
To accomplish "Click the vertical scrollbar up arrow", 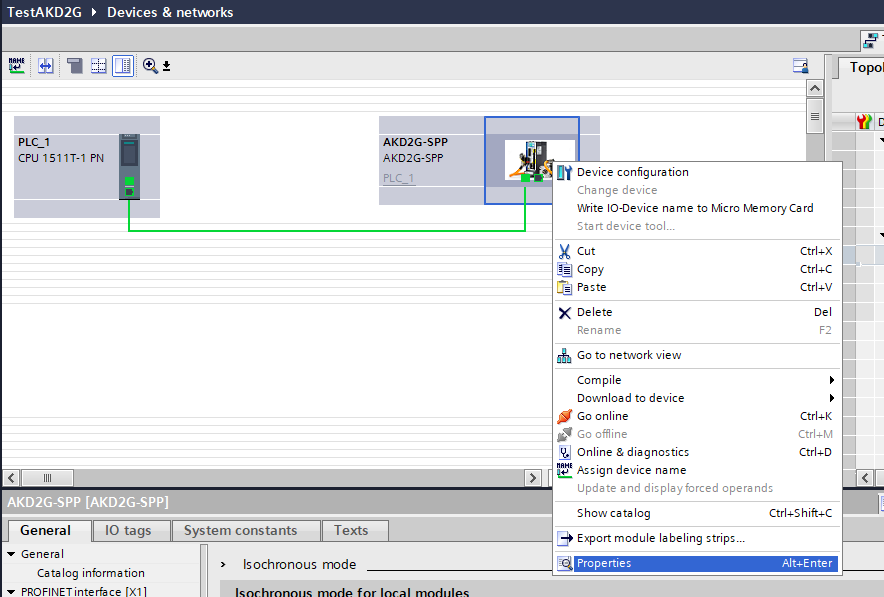I will pyautogui.click(x=815, y=88).
